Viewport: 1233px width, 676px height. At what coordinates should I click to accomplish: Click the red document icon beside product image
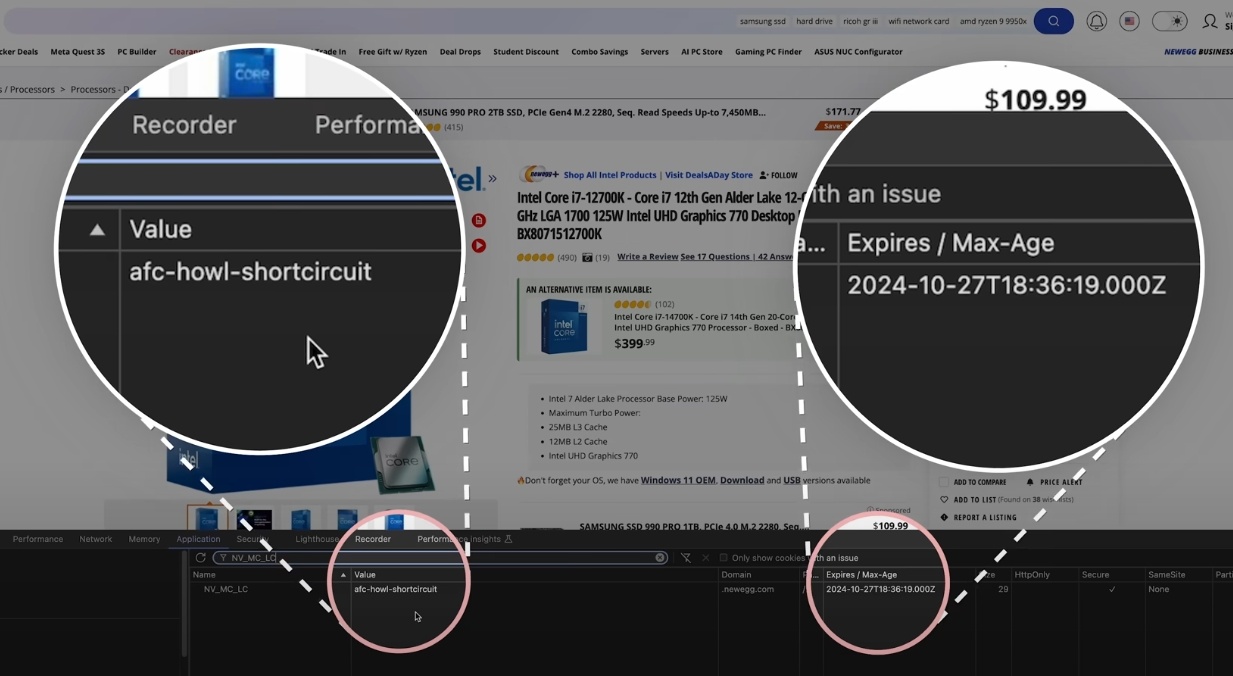pyautogui.click(x=479, y=220)
